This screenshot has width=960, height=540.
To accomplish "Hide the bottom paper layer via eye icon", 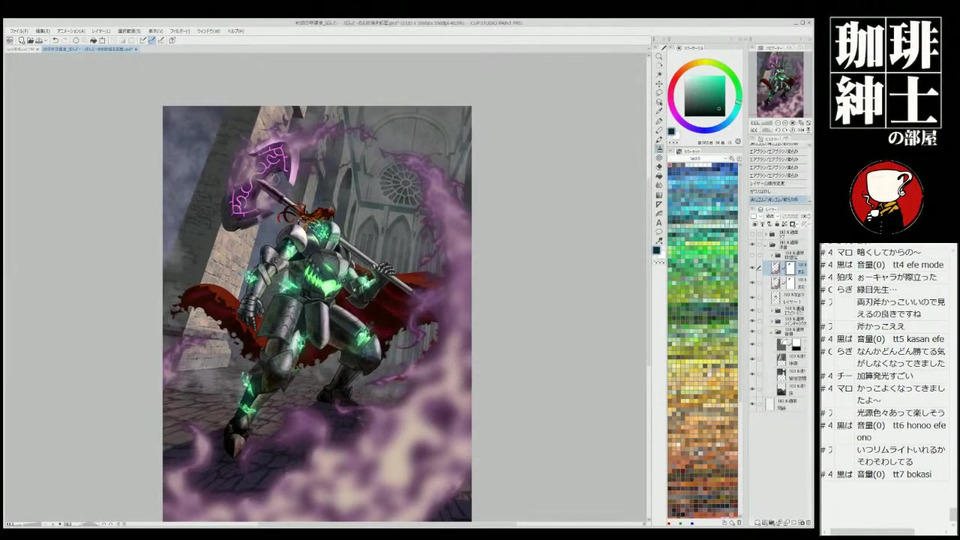I will (752, 404).
